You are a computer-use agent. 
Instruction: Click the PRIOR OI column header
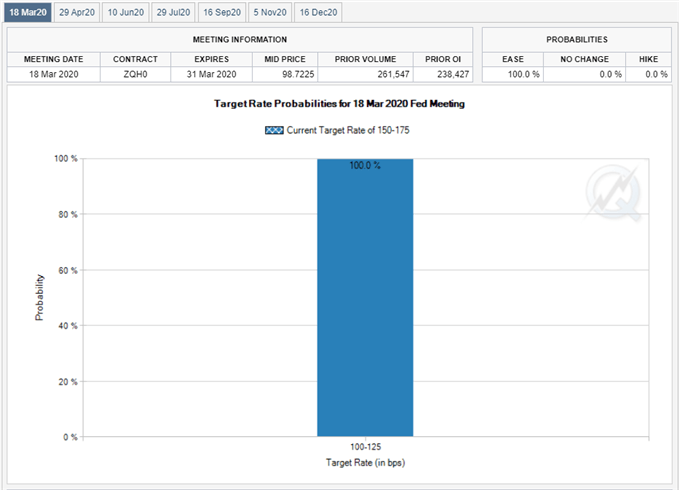point(443,59)
